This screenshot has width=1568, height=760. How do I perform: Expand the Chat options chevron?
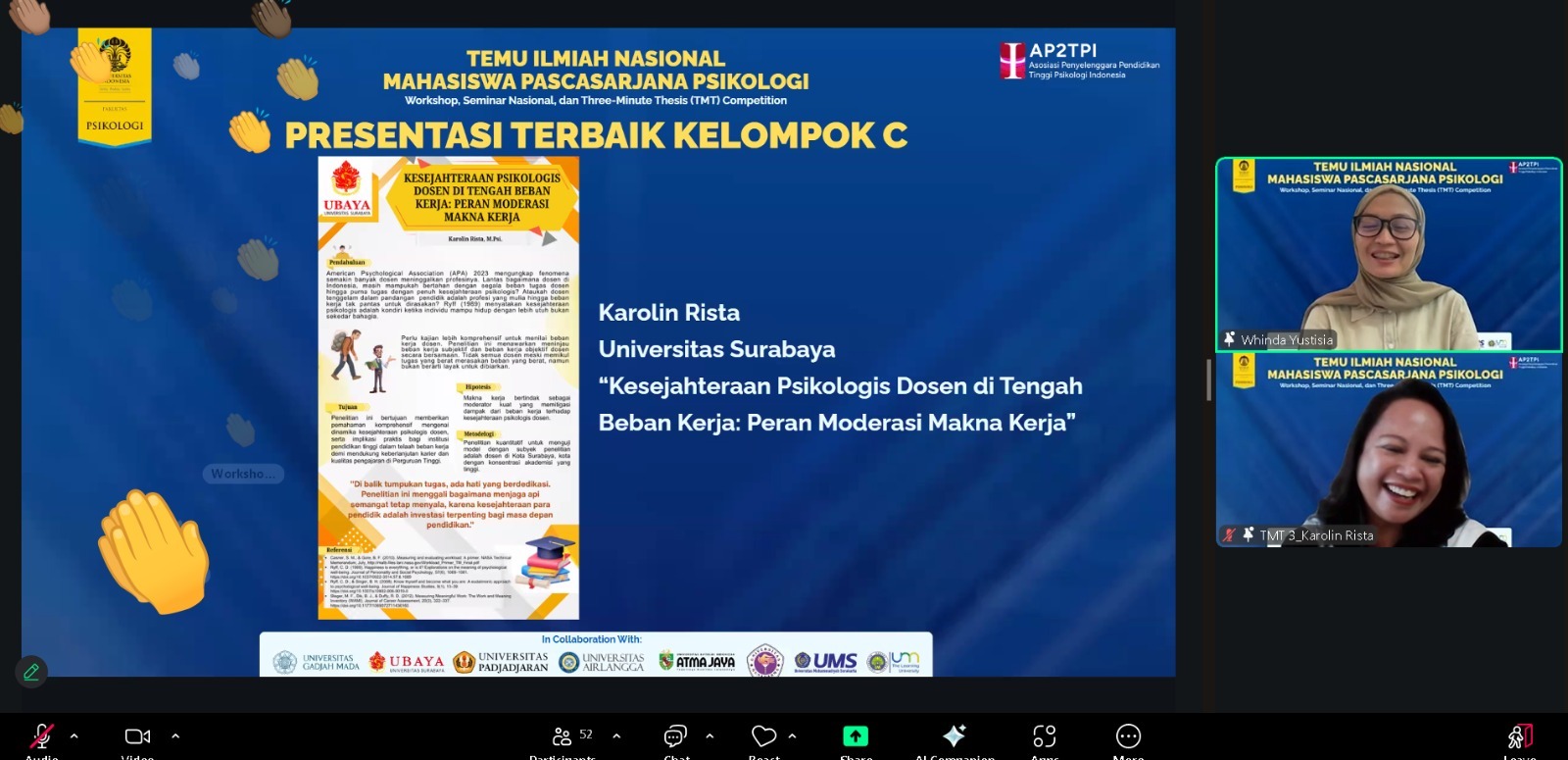[x=710, y=735]
